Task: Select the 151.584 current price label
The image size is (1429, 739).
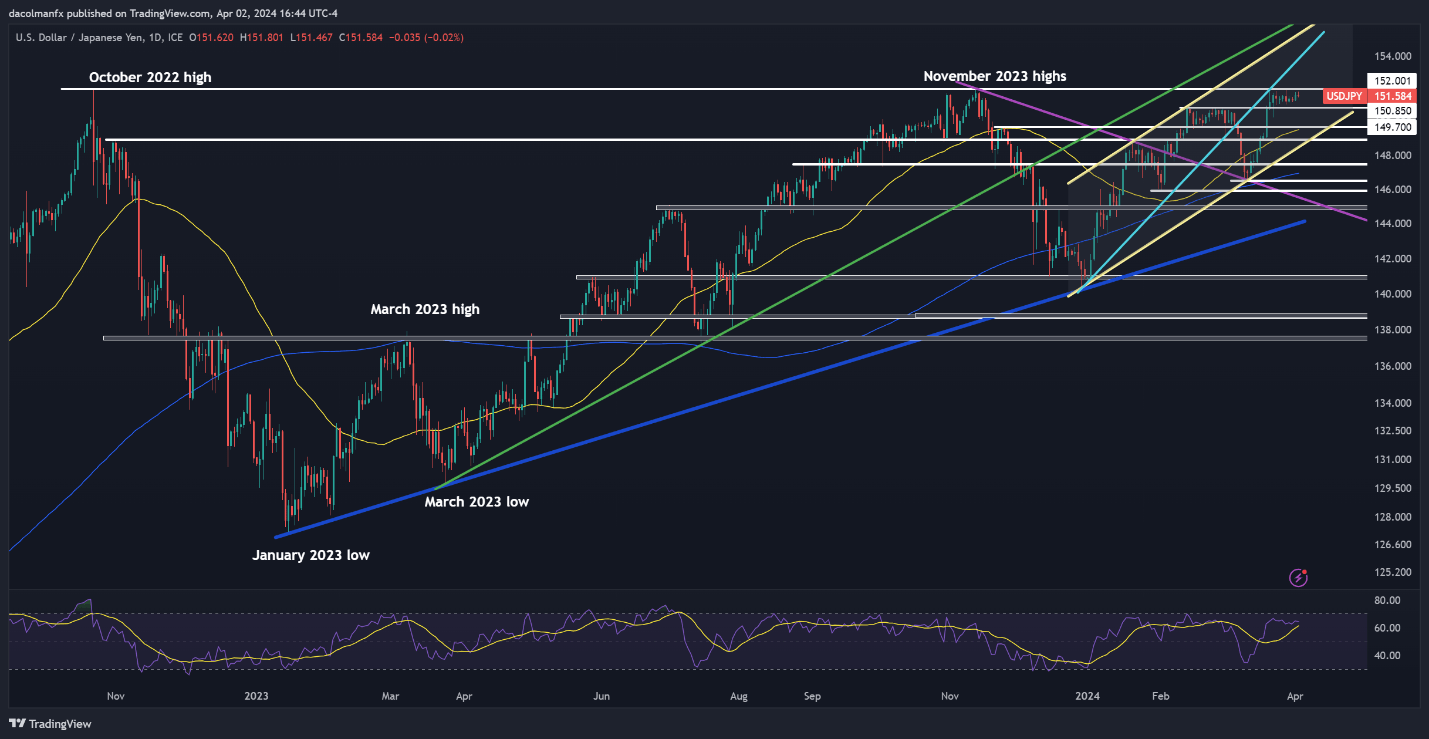Action: [1394, 96]
